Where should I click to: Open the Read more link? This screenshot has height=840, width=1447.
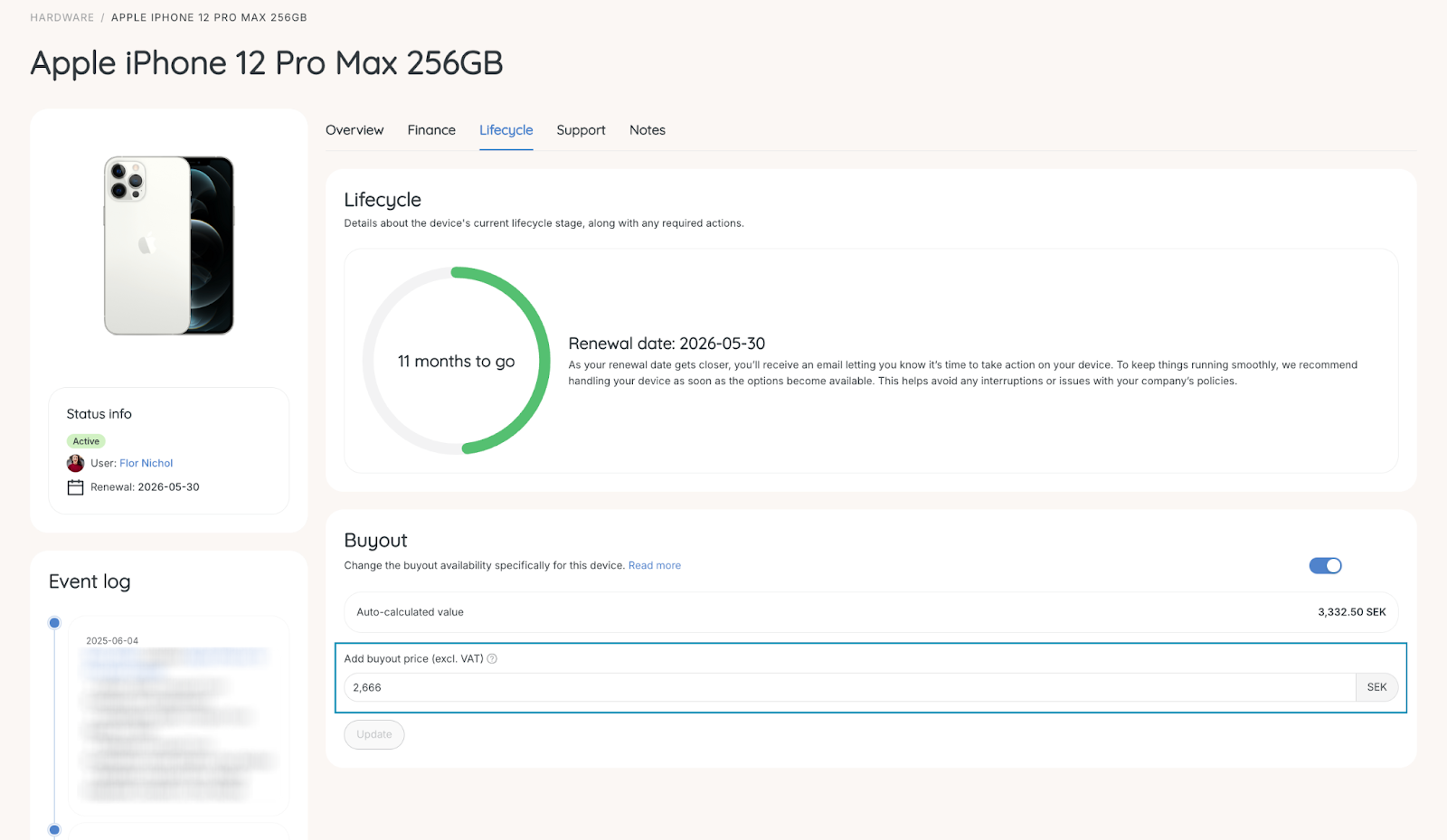pos(655,566)
